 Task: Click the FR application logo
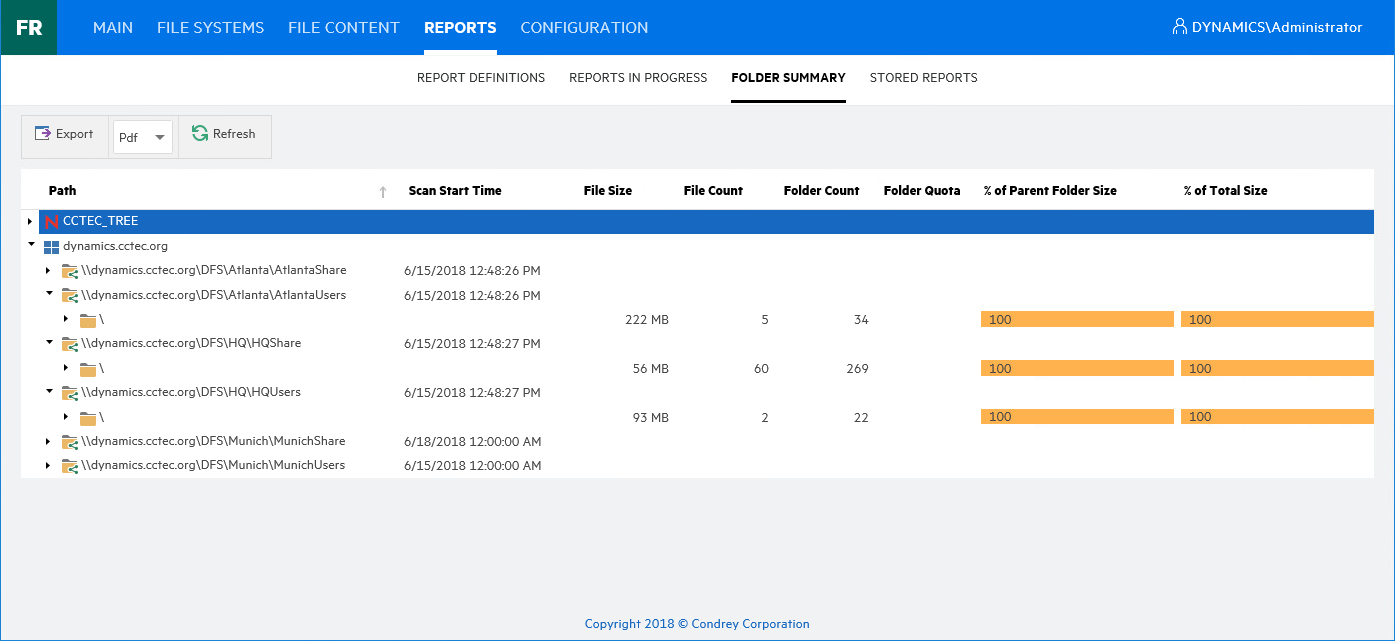point(29,28)
